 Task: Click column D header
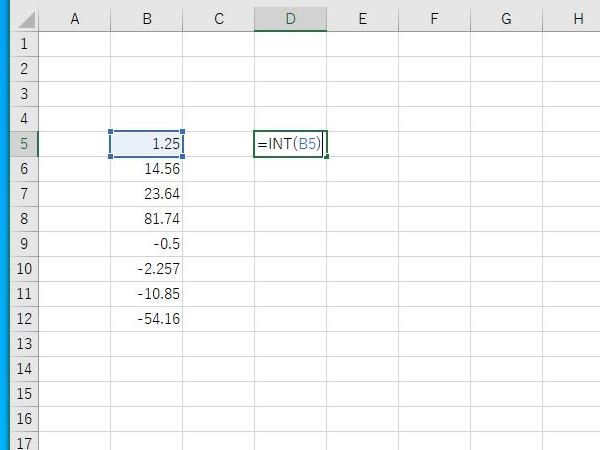pyautogui.click(x=290, y=19)
